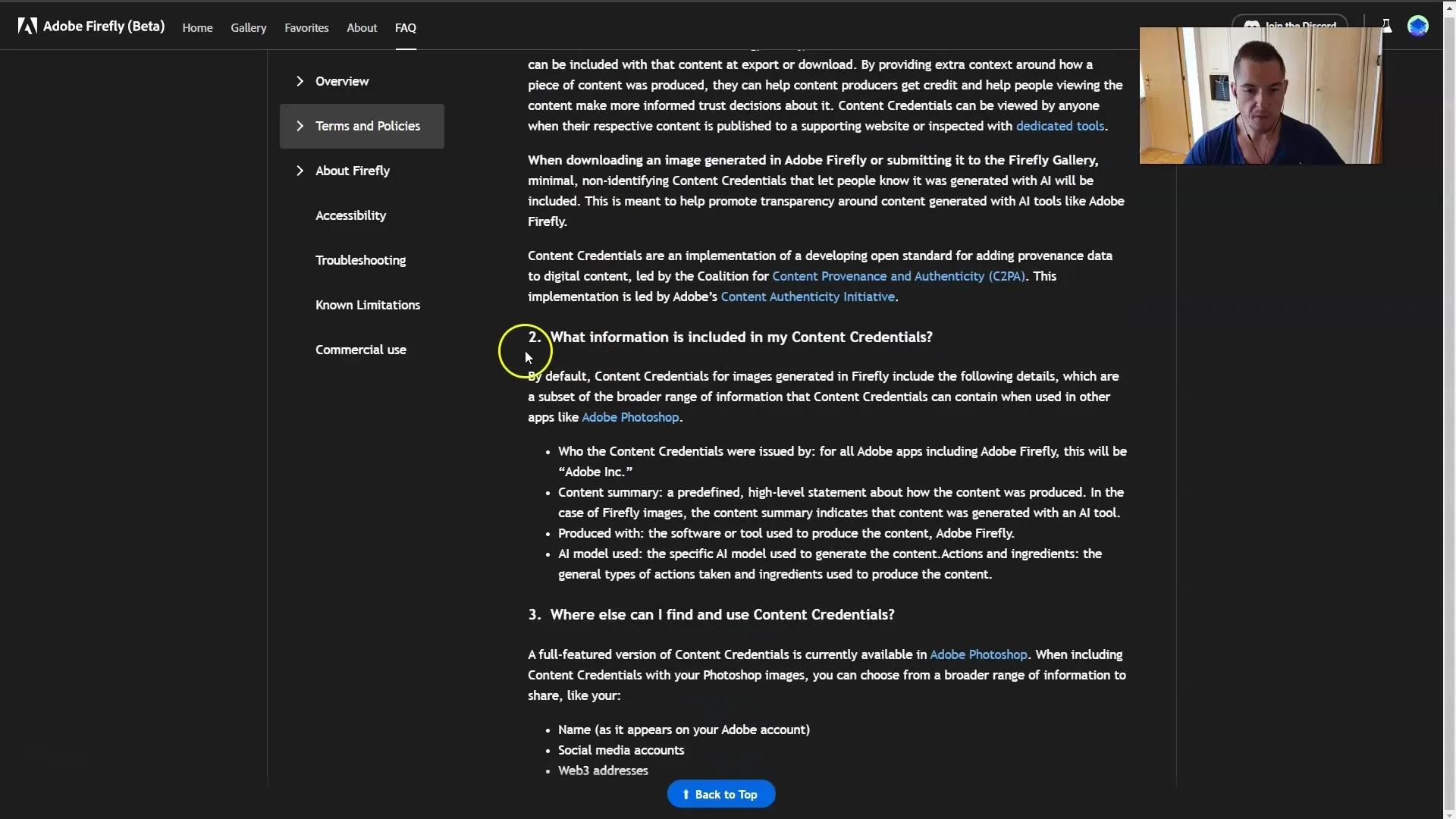Click Adobe Firefly (Beta) title
Screen dimensions: 1456x819
pyautogui.click(x=104, y=27)
